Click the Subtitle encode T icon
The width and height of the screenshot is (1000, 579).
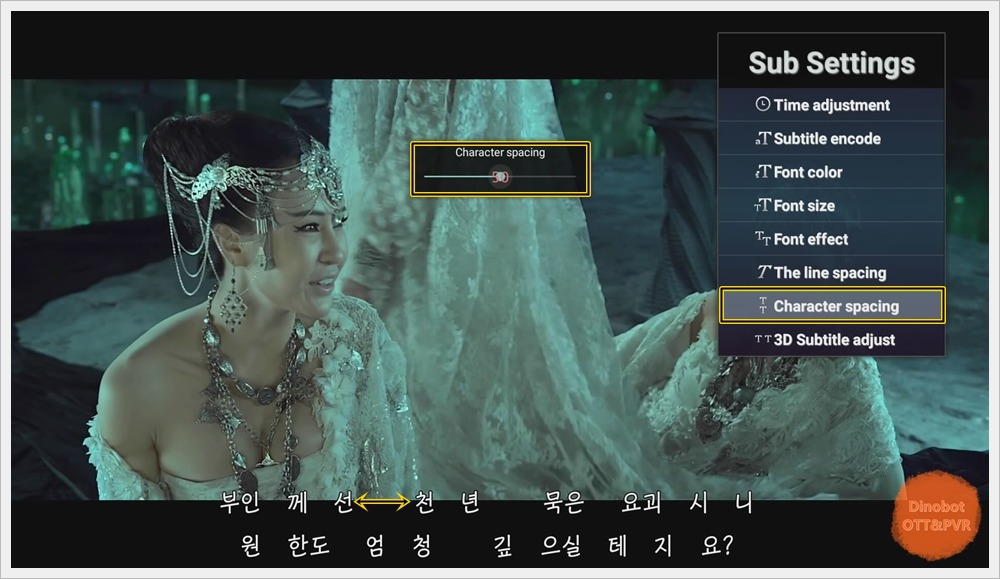pyautogui.click(x=763, y=138)
